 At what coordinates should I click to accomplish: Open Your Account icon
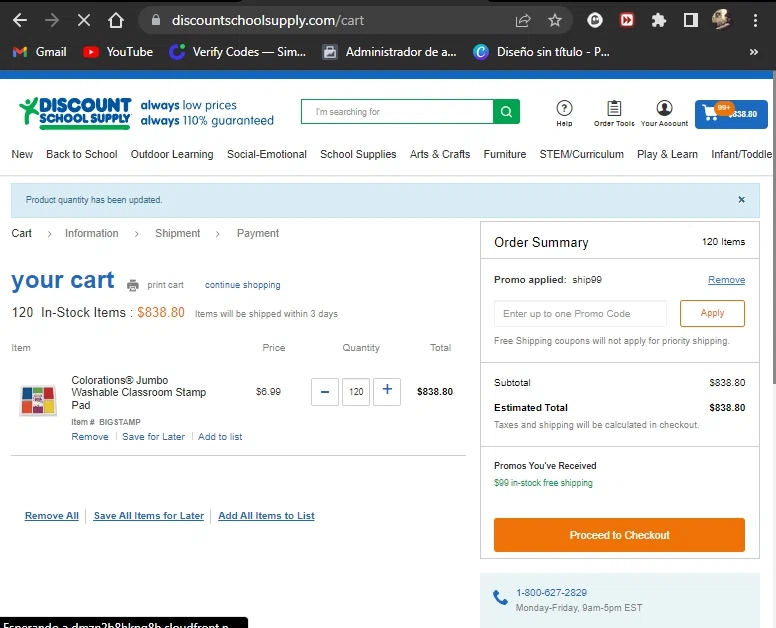point(664,113)
